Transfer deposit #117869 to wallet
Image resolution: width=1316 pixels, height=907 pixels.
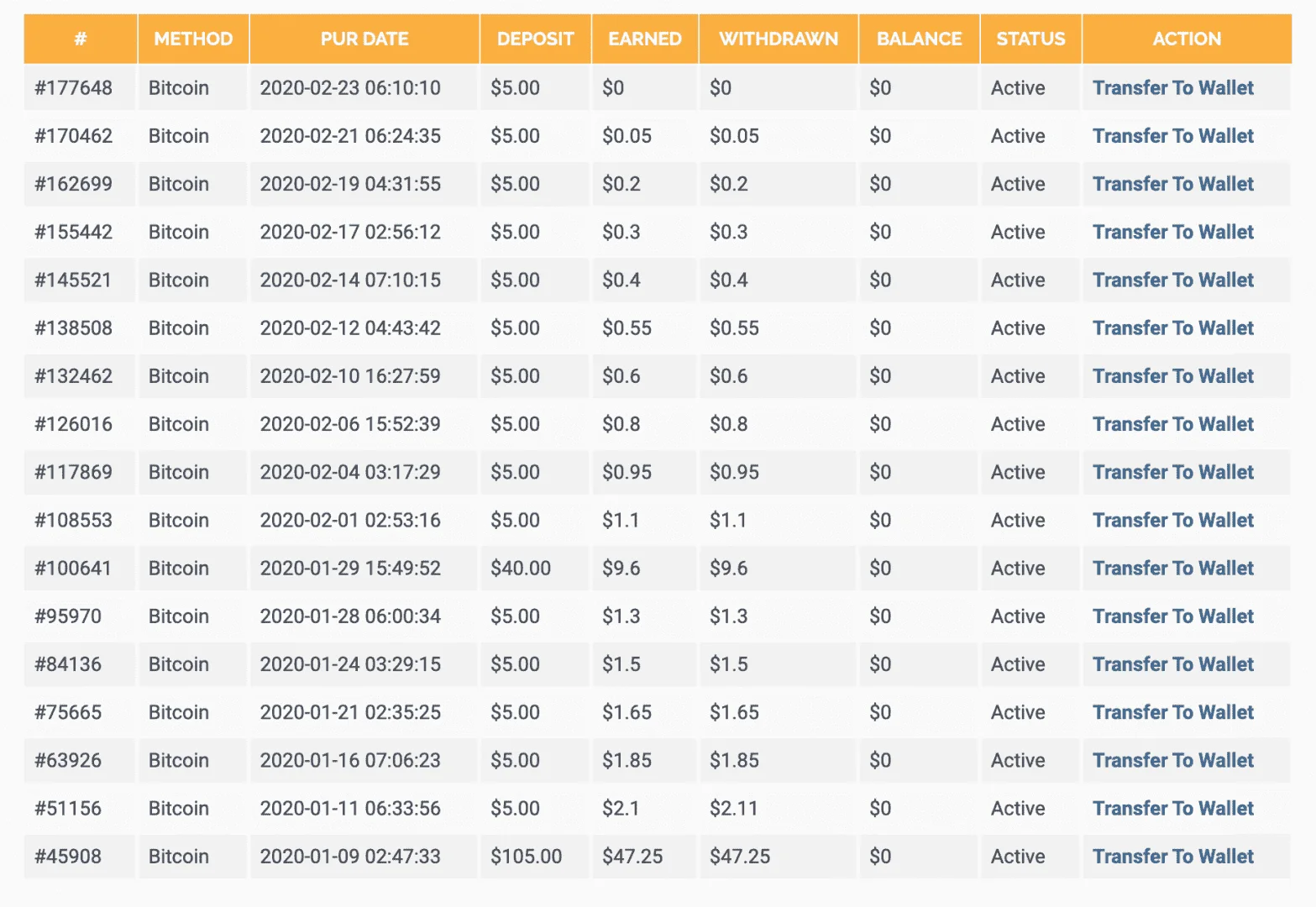click(x=1172, y=472)
